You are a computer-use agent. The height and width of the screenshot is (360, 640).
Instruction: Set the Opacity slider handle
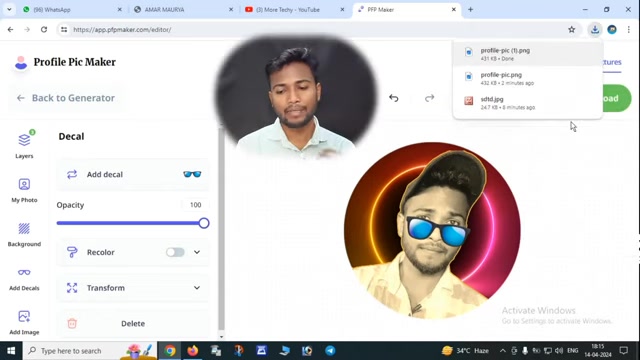click(204, 223)
